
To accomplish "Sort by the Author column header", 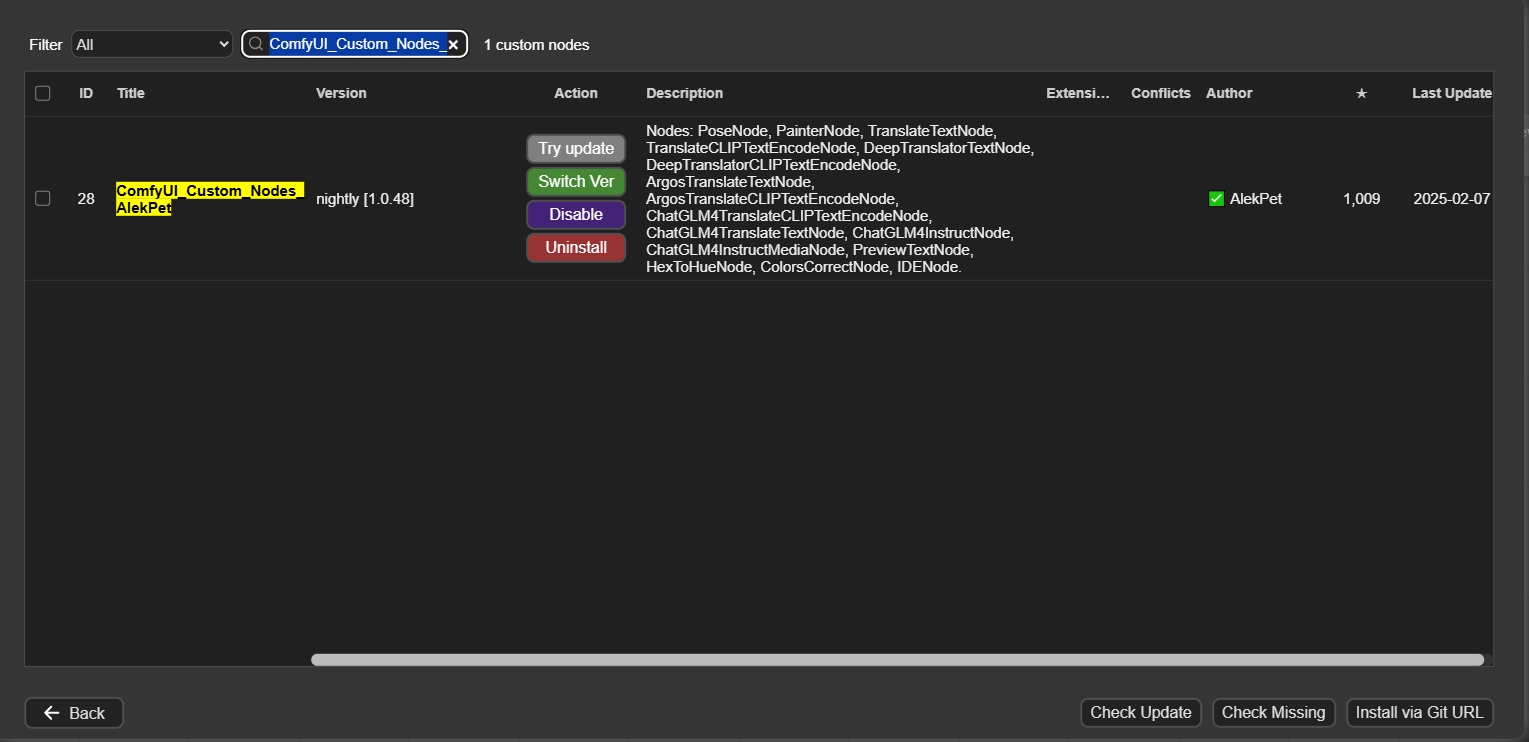I will (x=1229, y=93).
